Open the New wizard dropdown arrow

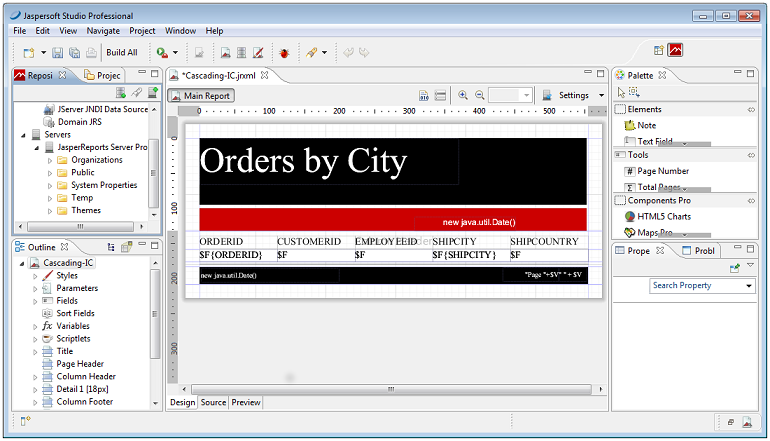[43, 53]
